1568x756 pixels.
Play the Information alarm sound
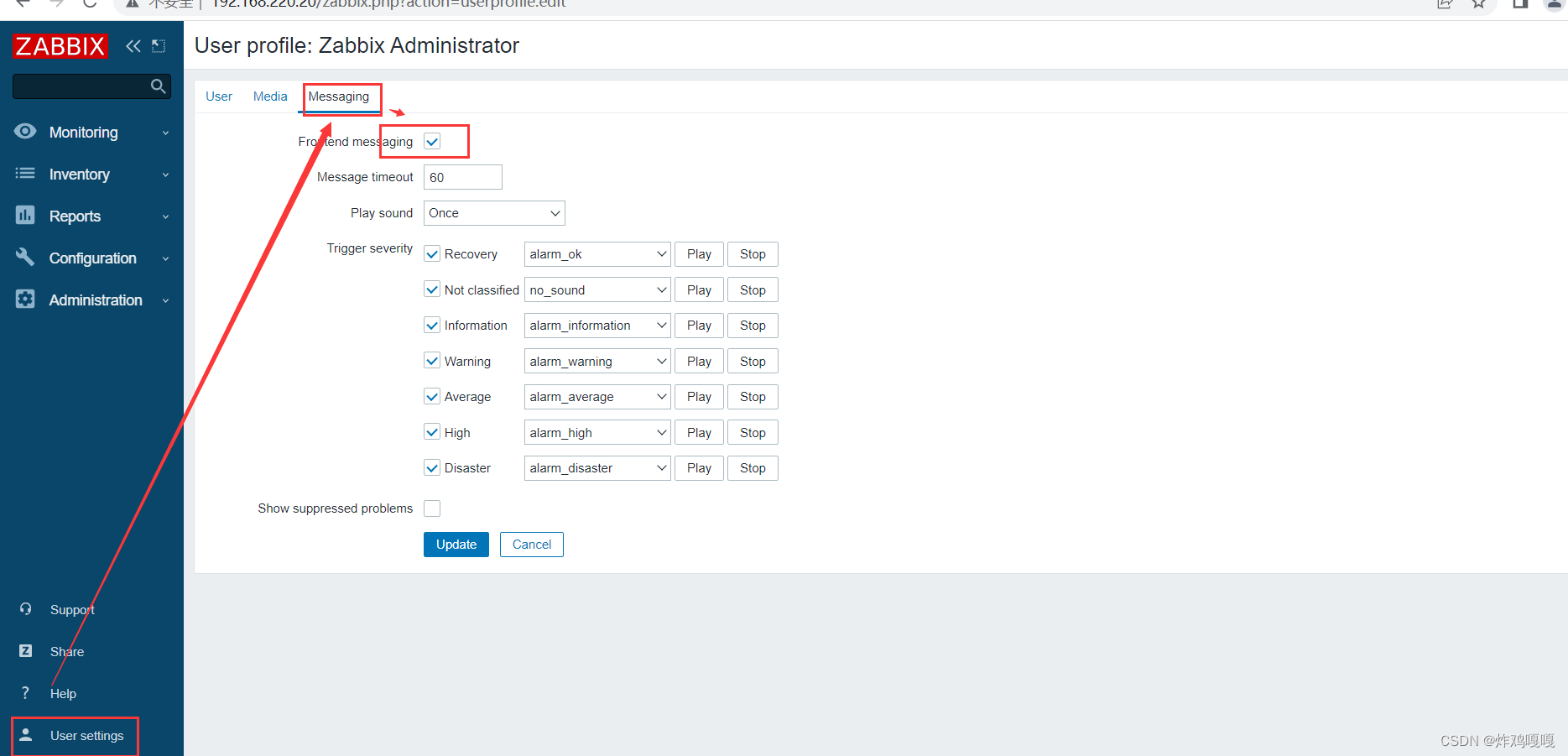(x=699, y=326)
